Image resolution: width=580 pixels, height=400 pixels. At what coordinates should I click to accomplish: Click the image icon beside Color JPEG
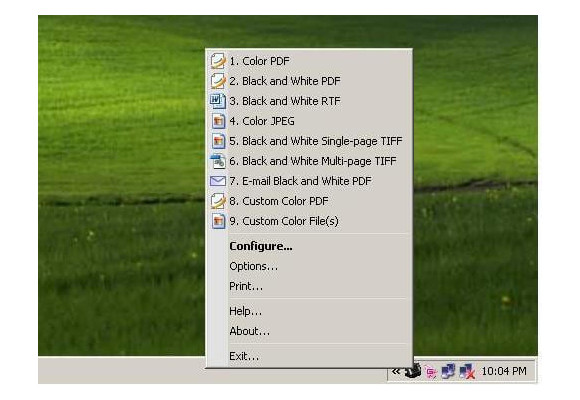pyautogui.click(x=218, y=121)
